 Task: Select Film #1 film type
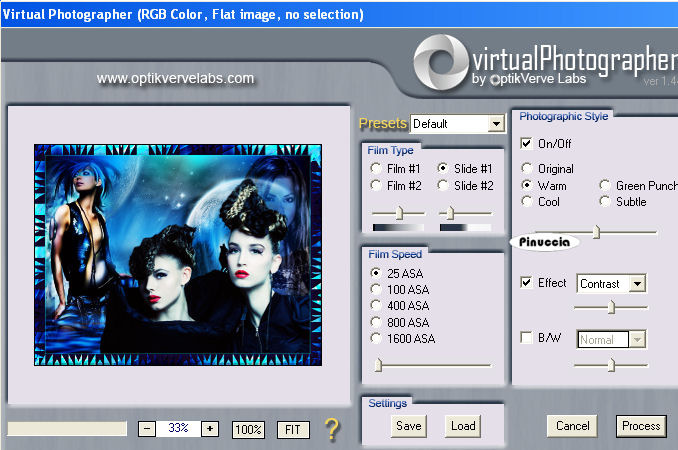coord(376,168)
